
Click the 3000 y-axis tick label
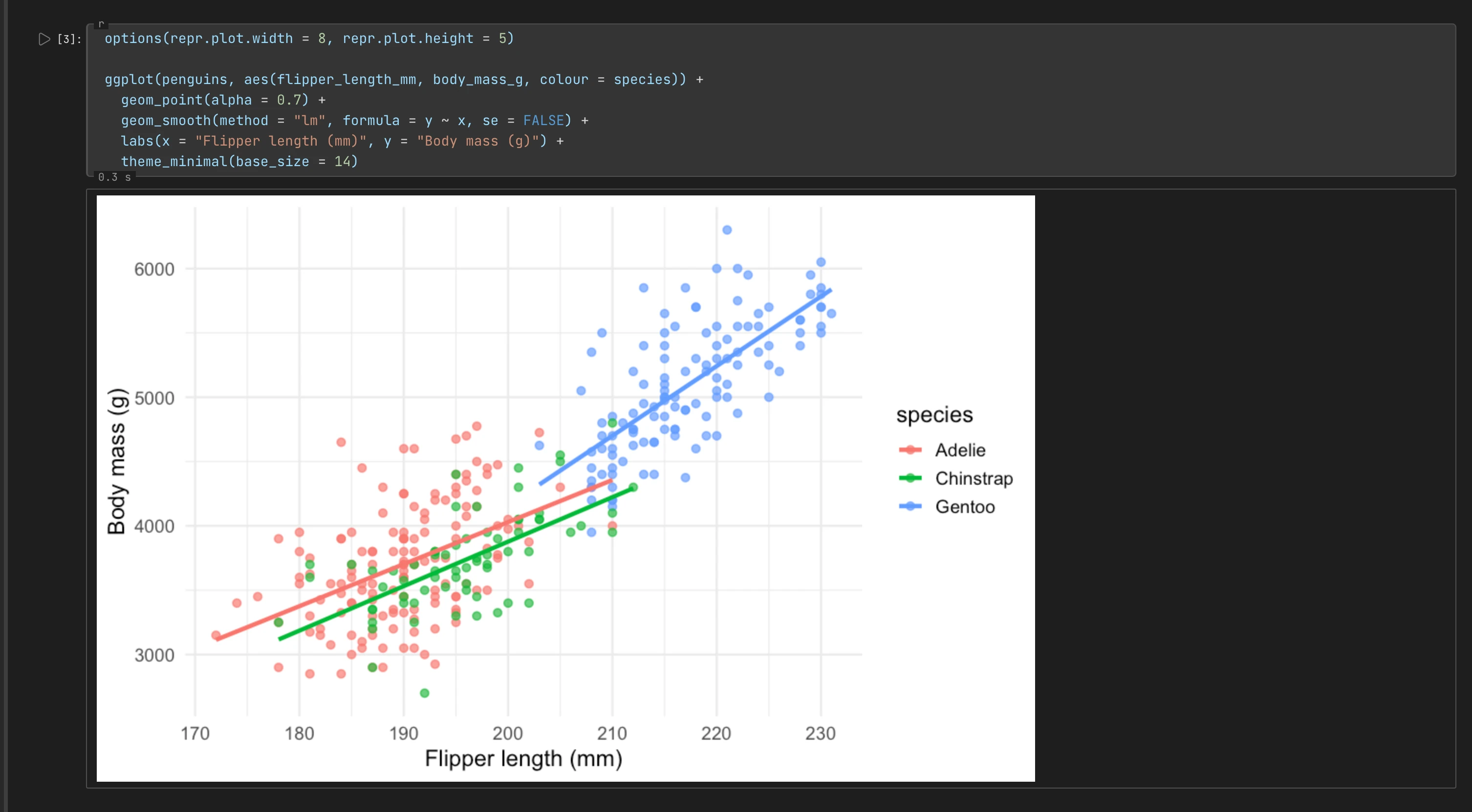click(154, 655)
